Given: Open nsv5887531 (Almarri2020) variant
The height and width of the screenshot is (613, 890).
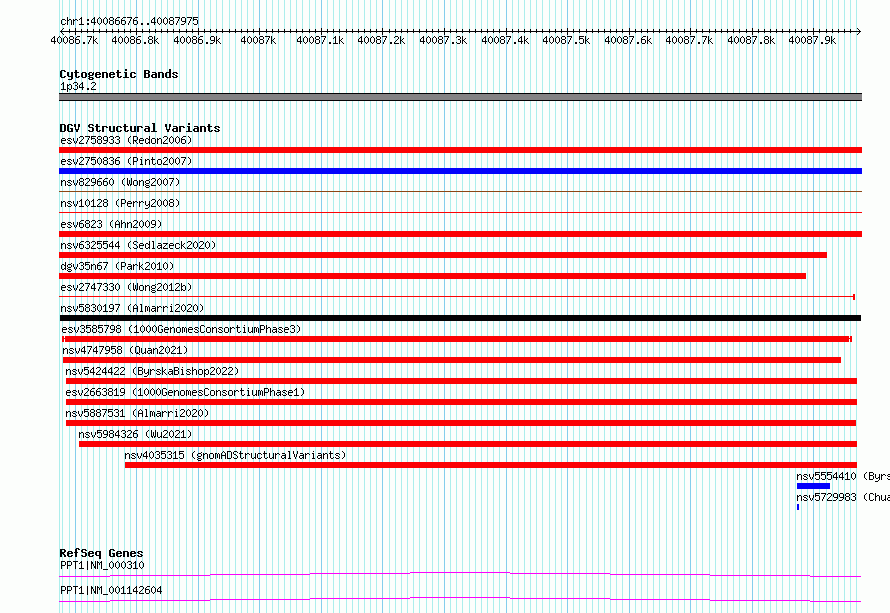Looking at the screenshot, I should point(137,413).
